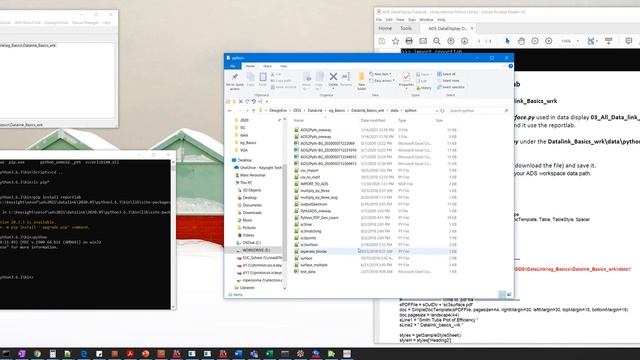Click the email envelope icon in Acrobat
Screen dimensions: 640x360
click(423, 41)
